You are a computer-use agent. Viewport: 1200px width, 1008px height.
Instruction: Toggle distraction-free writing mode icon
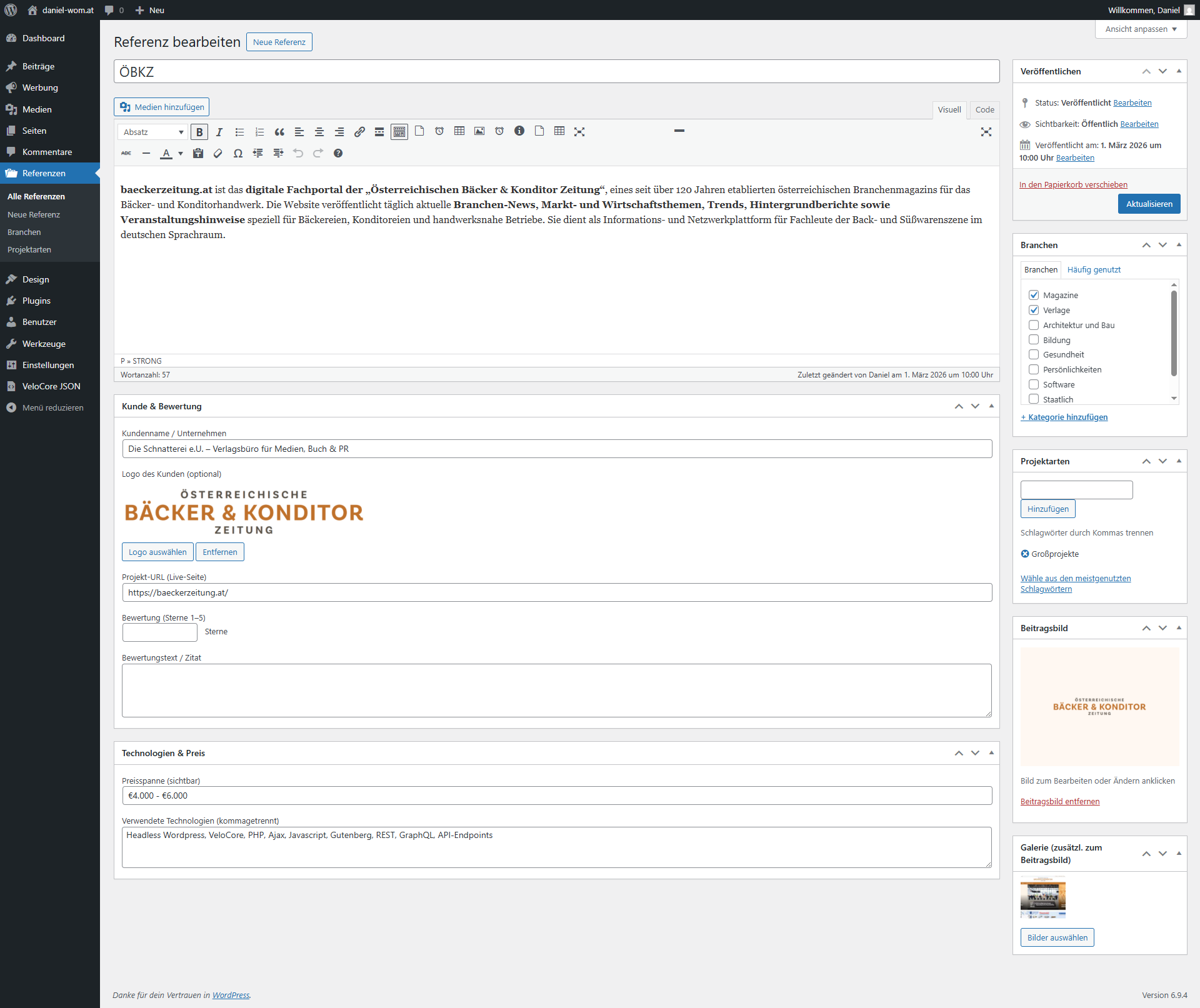tap(986, 132)
